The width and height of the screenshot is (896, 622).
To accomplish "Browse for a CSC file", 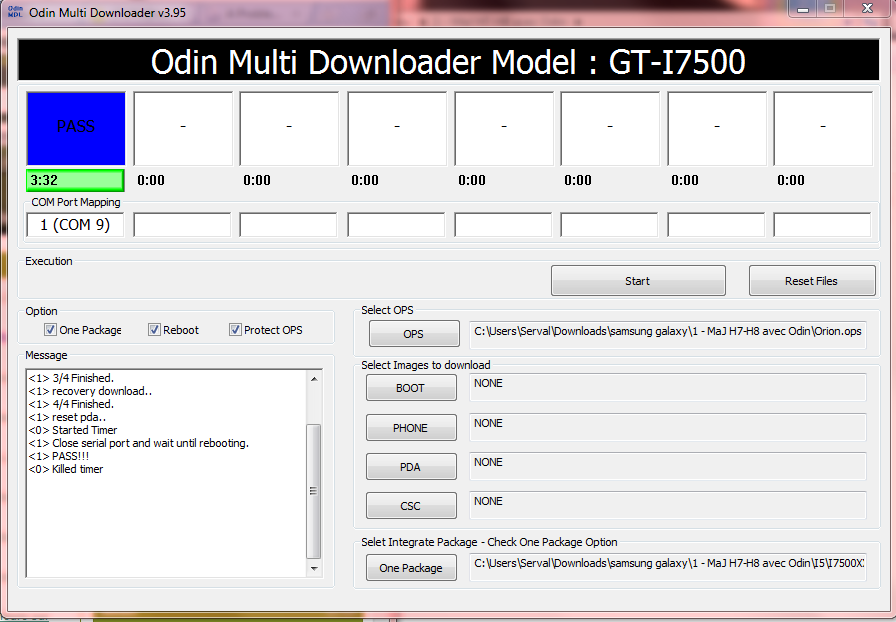I will pyautogui.click(x=411, y=506).
